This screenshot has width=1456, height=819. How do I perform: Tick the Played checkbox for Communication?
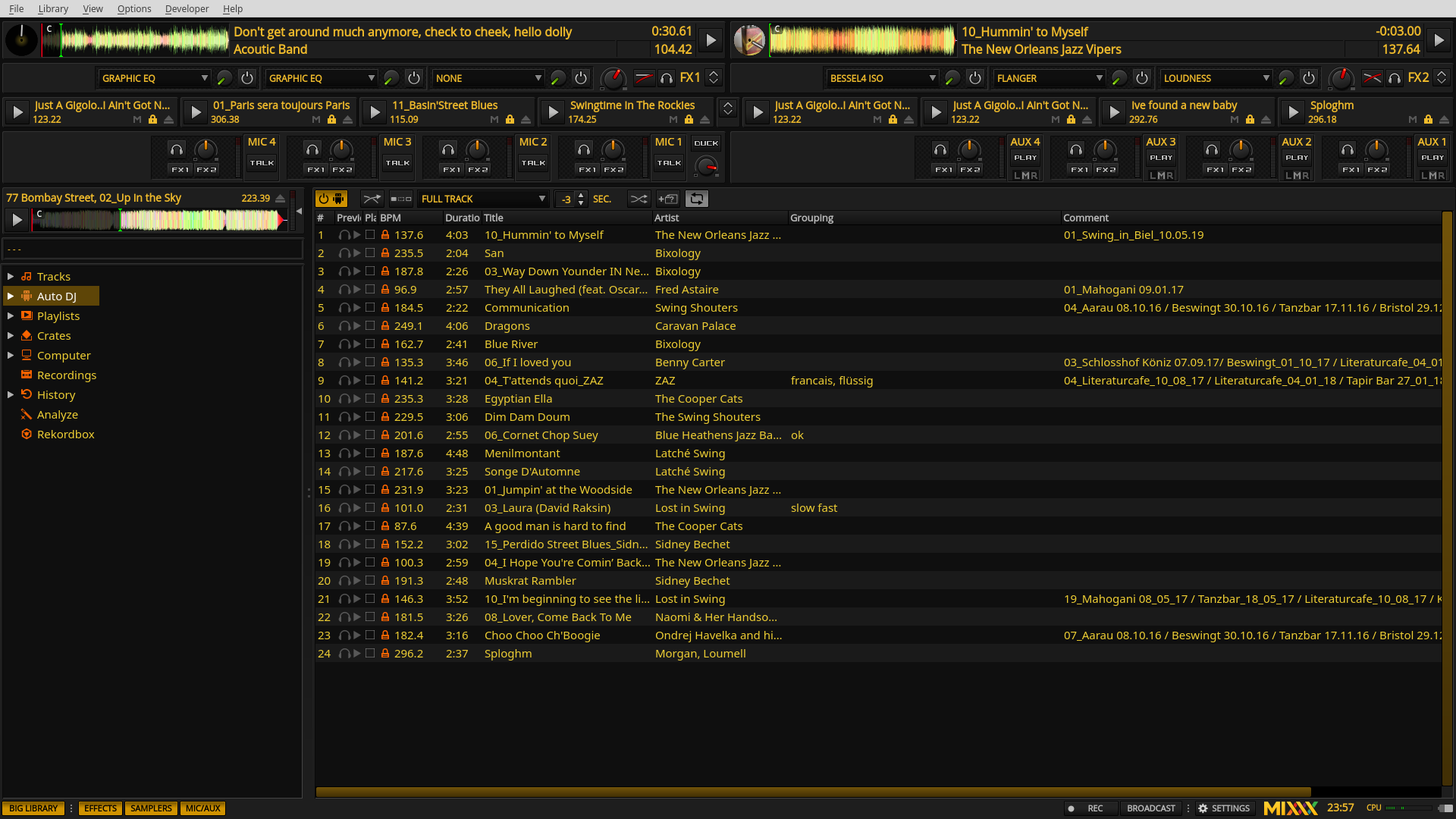(x=370, y=308)
